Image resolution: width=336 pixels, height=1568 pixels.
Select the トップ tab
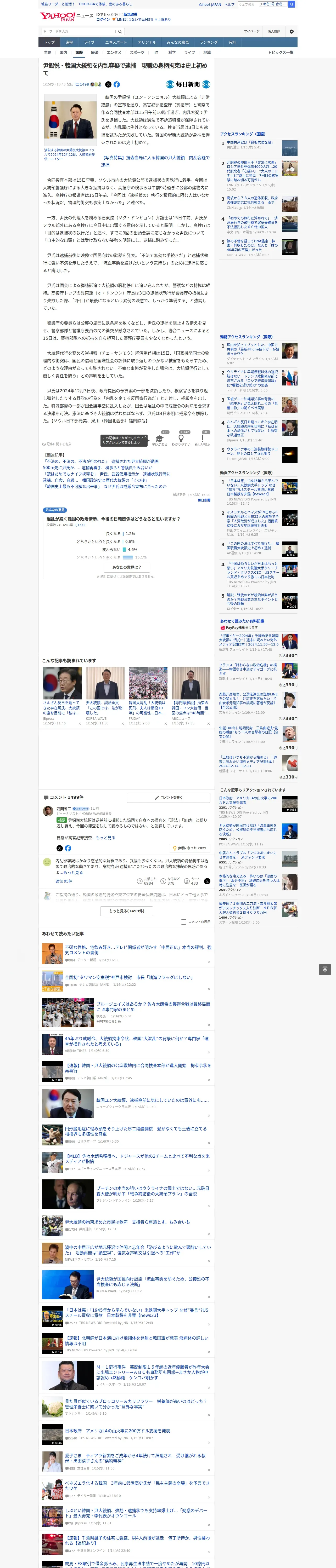click(x=49, y=43)
